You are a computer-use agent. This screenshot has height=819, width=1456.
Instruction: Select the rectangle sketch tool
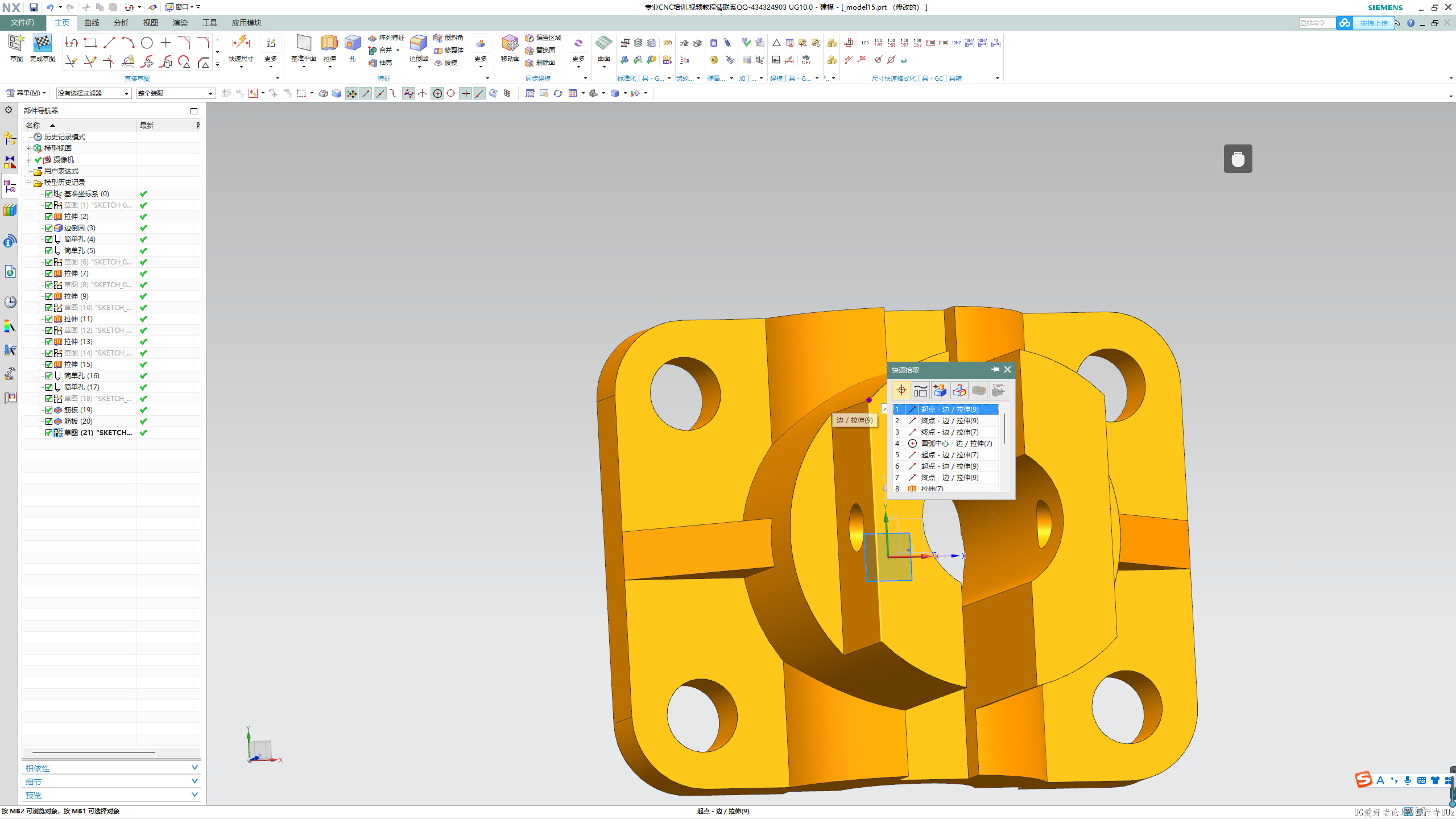click(90, 43)
